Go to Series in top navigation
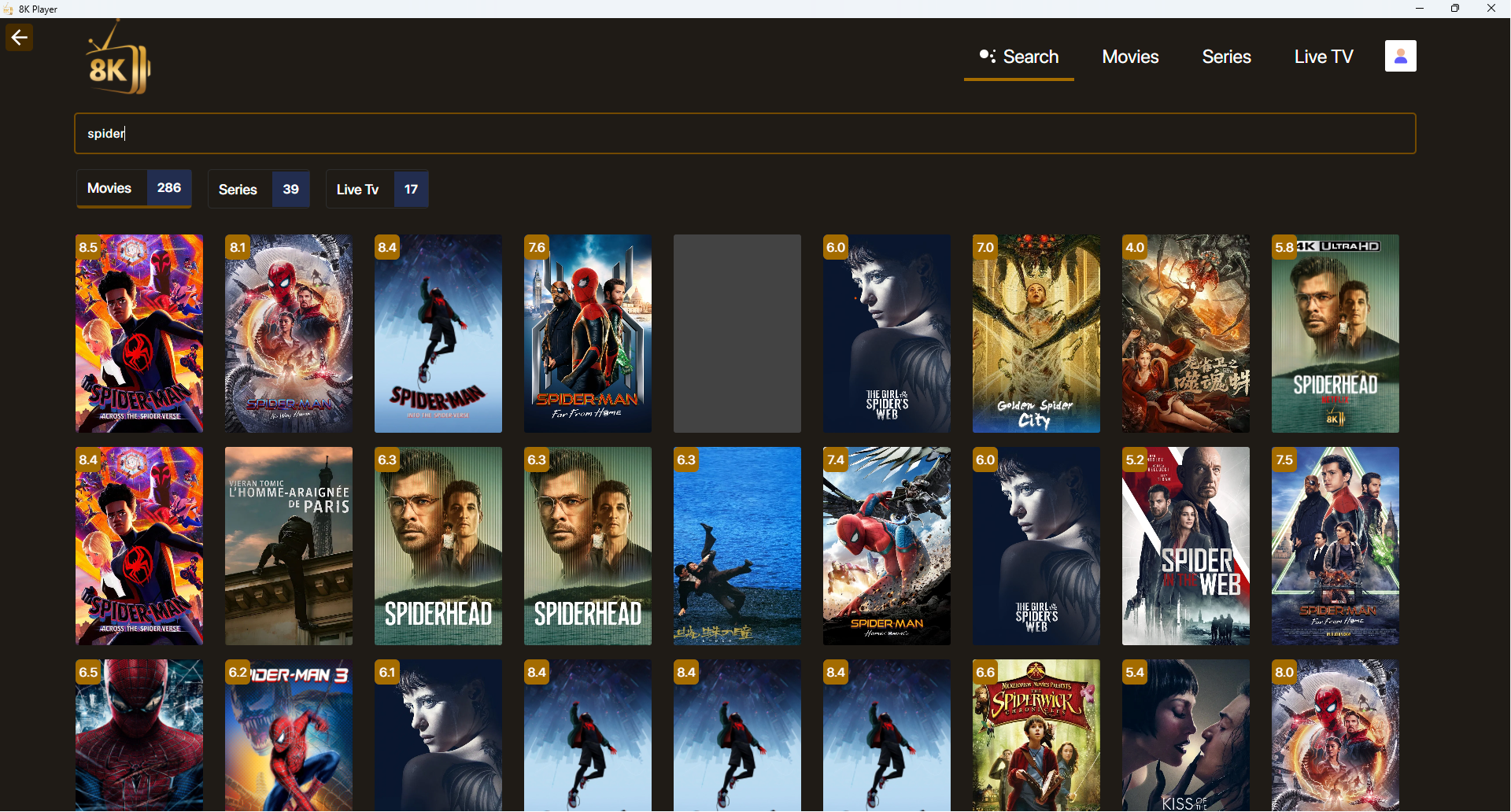 point(1226,57)
